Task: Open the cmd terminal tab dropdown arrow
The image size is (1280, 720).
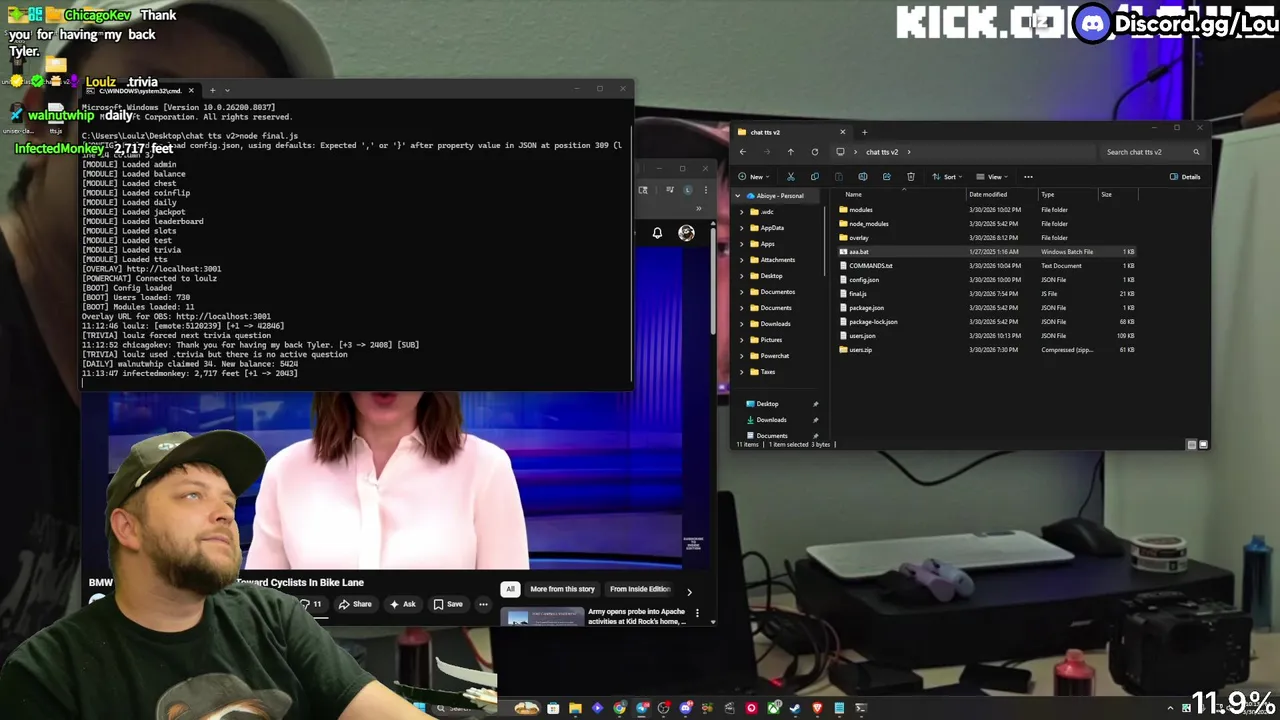Action: (x=227, y=90)
